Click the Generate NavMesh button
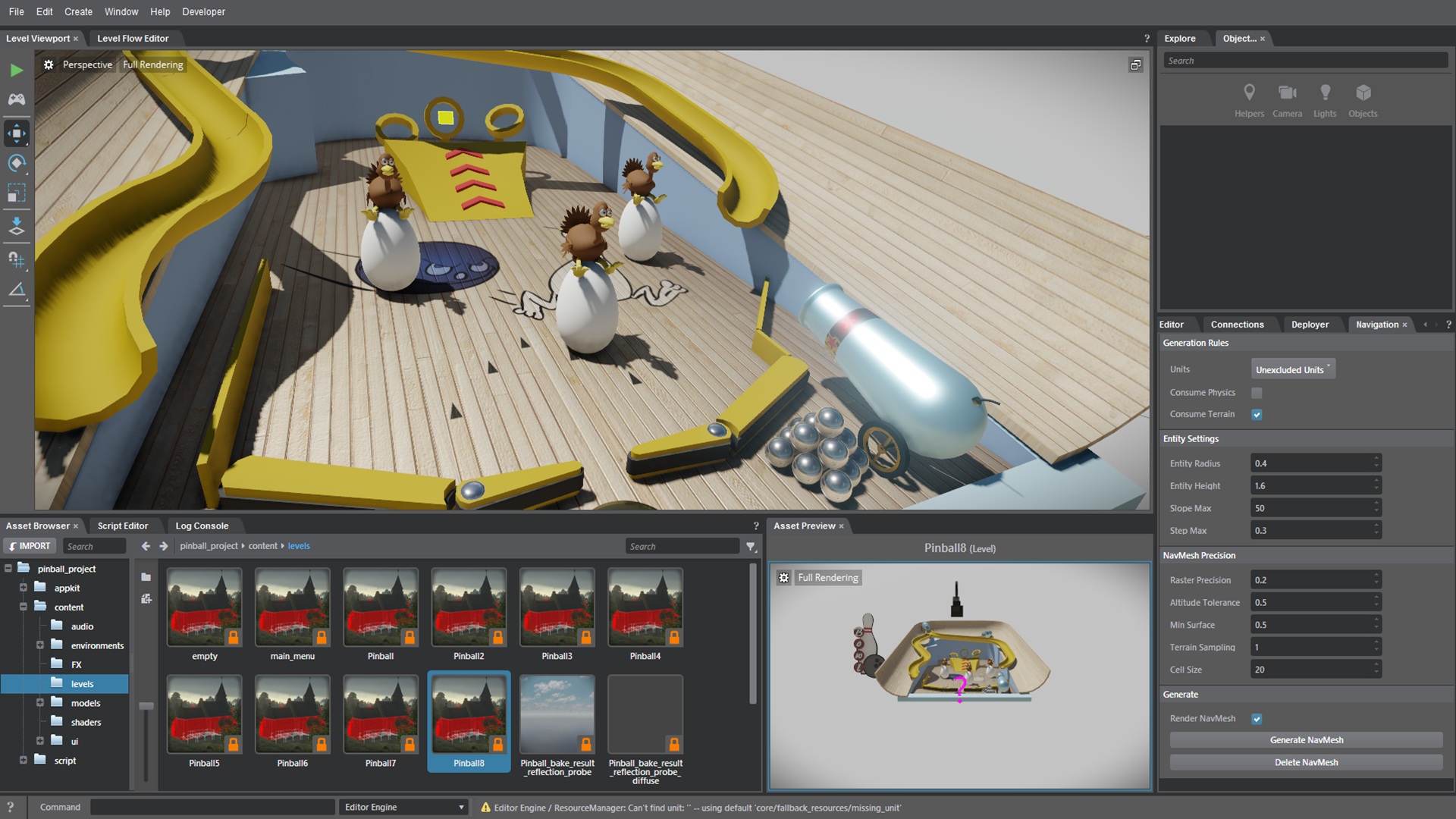 1306,740
